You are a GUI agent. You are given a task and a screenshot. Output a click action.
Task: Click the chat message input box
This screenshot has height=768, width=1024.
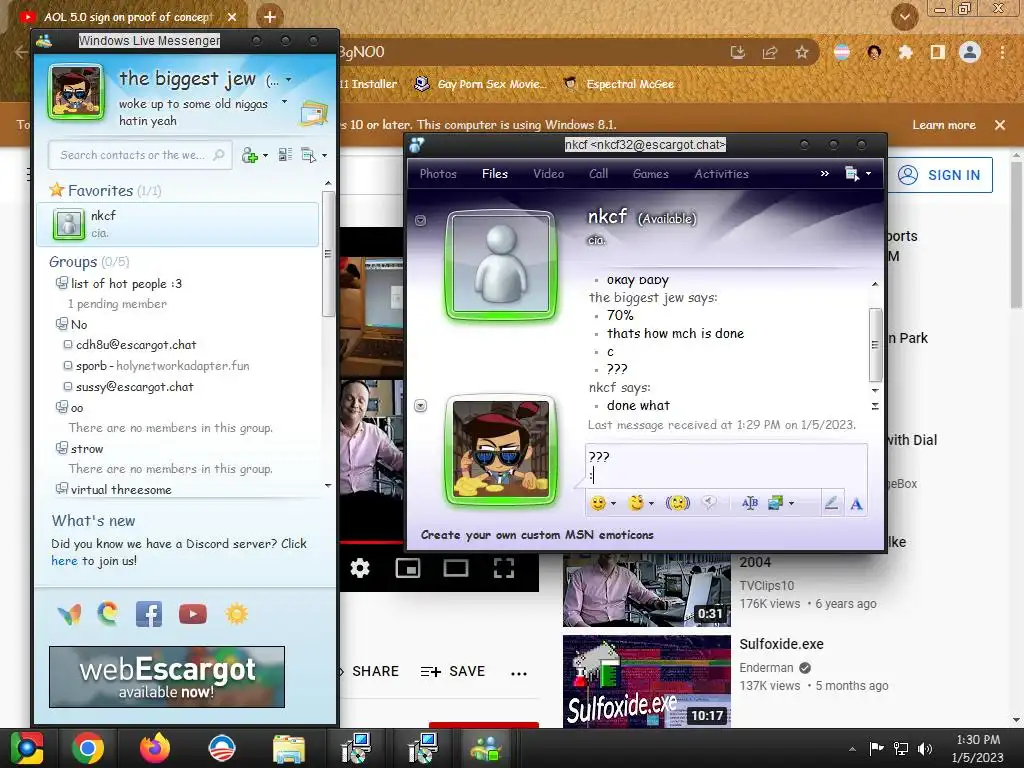point(726,466)
